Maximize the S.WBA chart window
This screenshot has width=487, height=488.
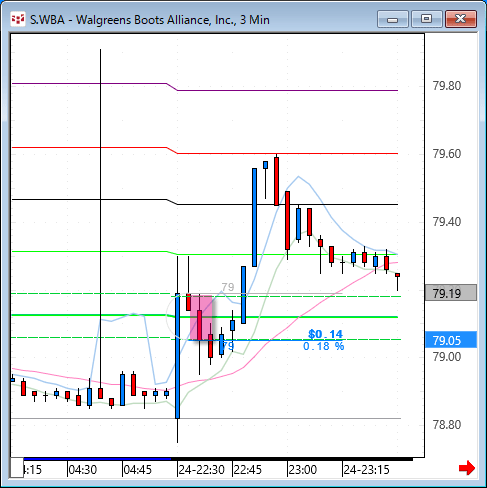click(x=427, y=19)
